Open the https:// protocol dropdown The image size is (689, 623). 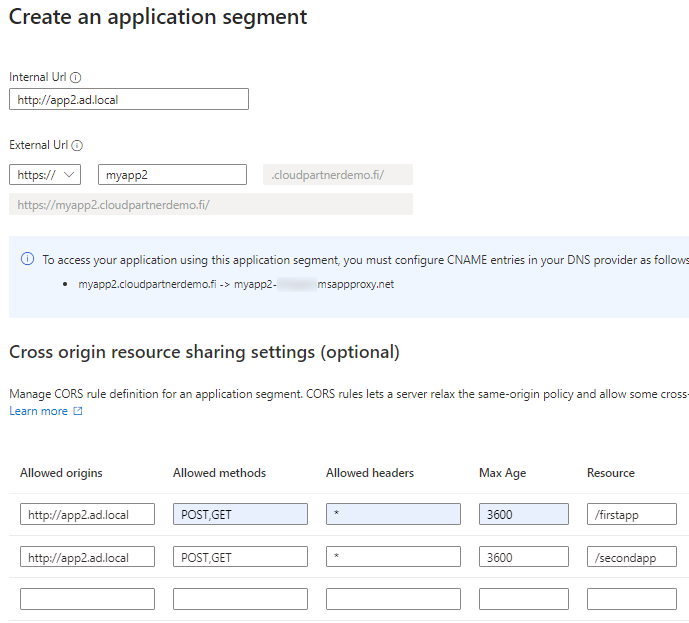point(45,175)
